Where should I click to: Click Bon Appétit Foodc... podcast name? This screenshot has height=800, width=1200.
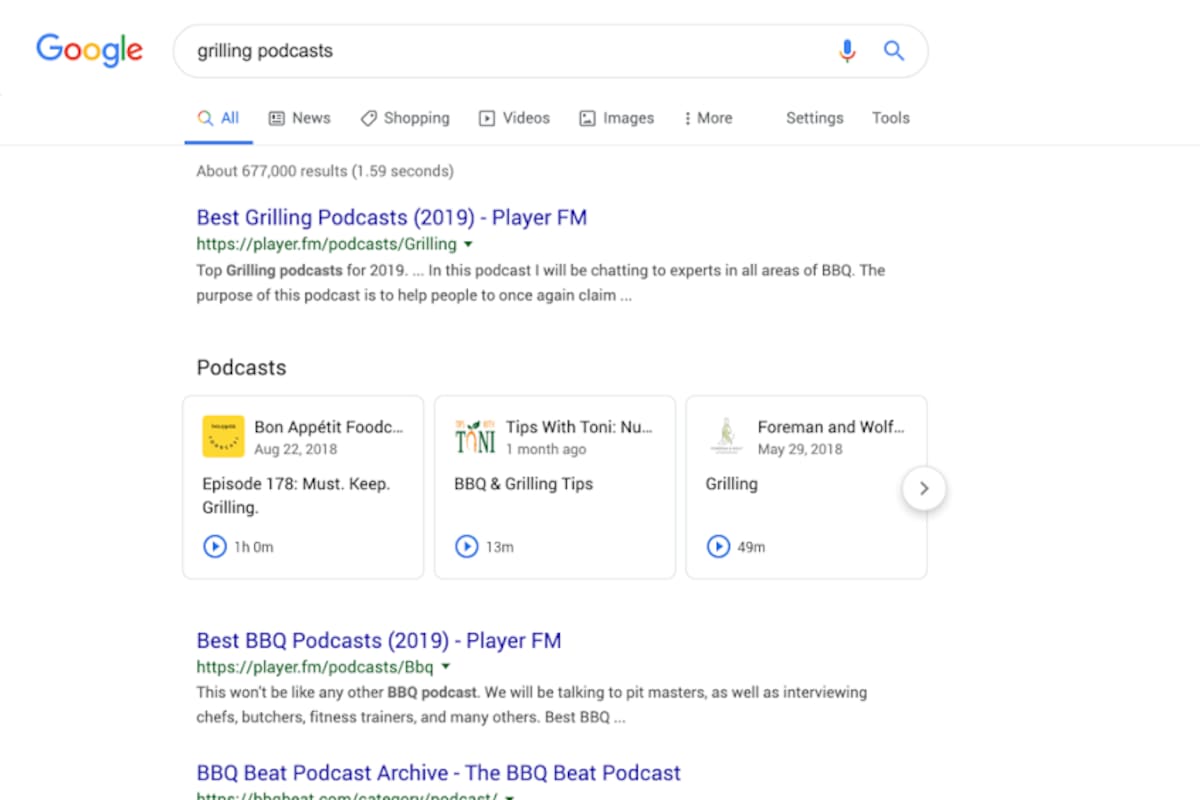(x=329, y=427)
